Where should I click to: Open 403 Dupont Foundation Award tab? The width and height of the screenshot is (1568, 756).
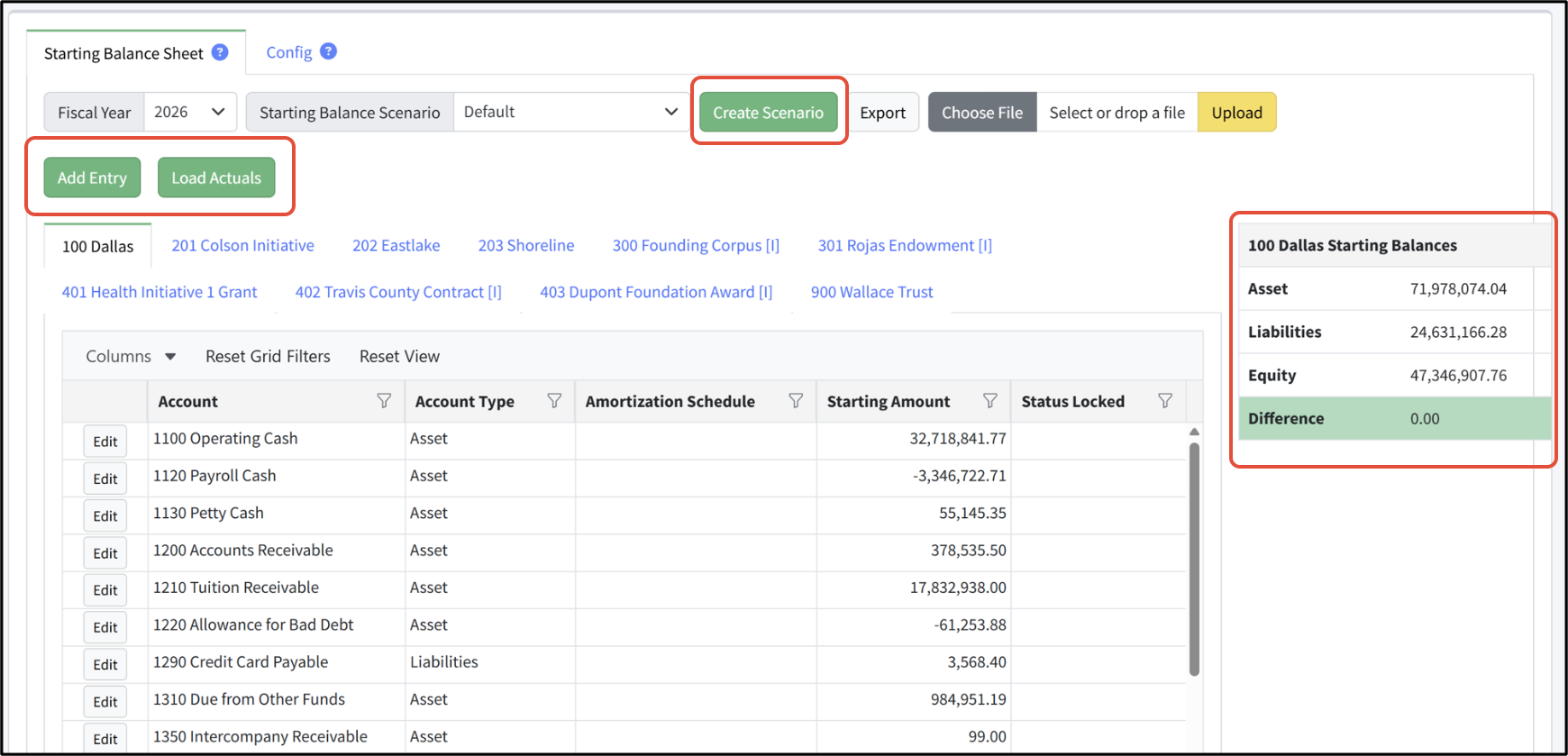point(656,292)
